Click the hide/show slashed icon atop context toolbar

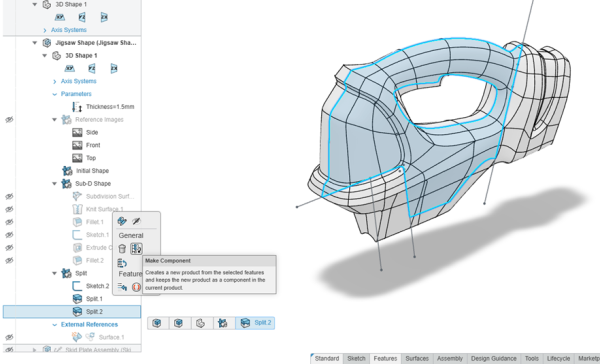tap(136, 221)
